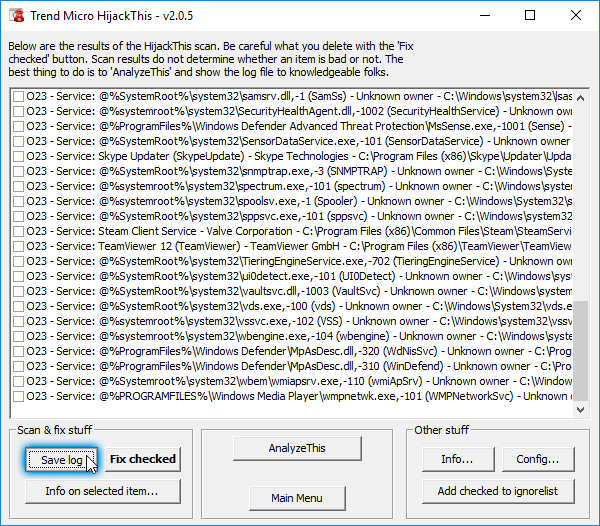Tick the Steam Client Service checkbox
Image resolution: width=600 pixels, height=526 pixels.
(18, 231)
